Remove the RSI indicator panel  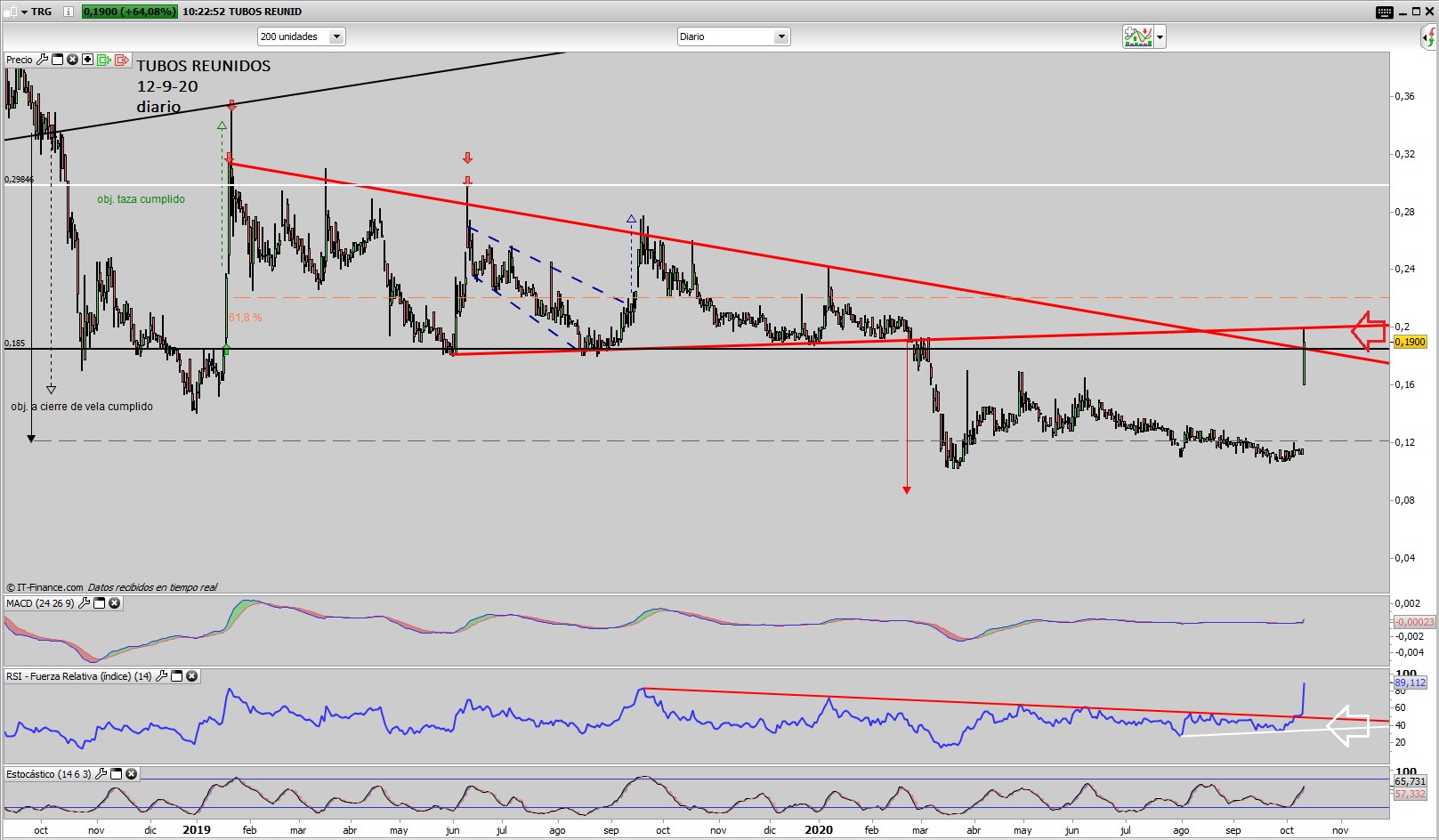point(191,676)
